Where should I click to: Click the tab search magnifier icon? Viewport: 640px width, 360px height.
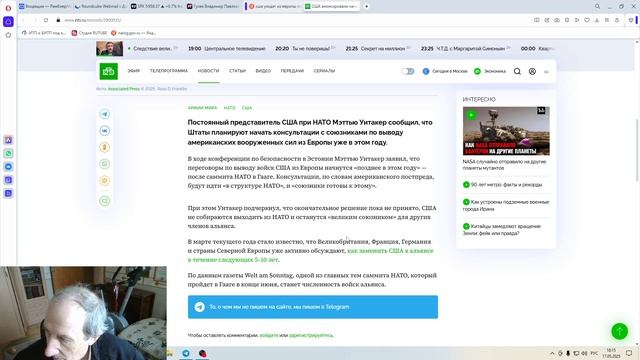[598, 6]
